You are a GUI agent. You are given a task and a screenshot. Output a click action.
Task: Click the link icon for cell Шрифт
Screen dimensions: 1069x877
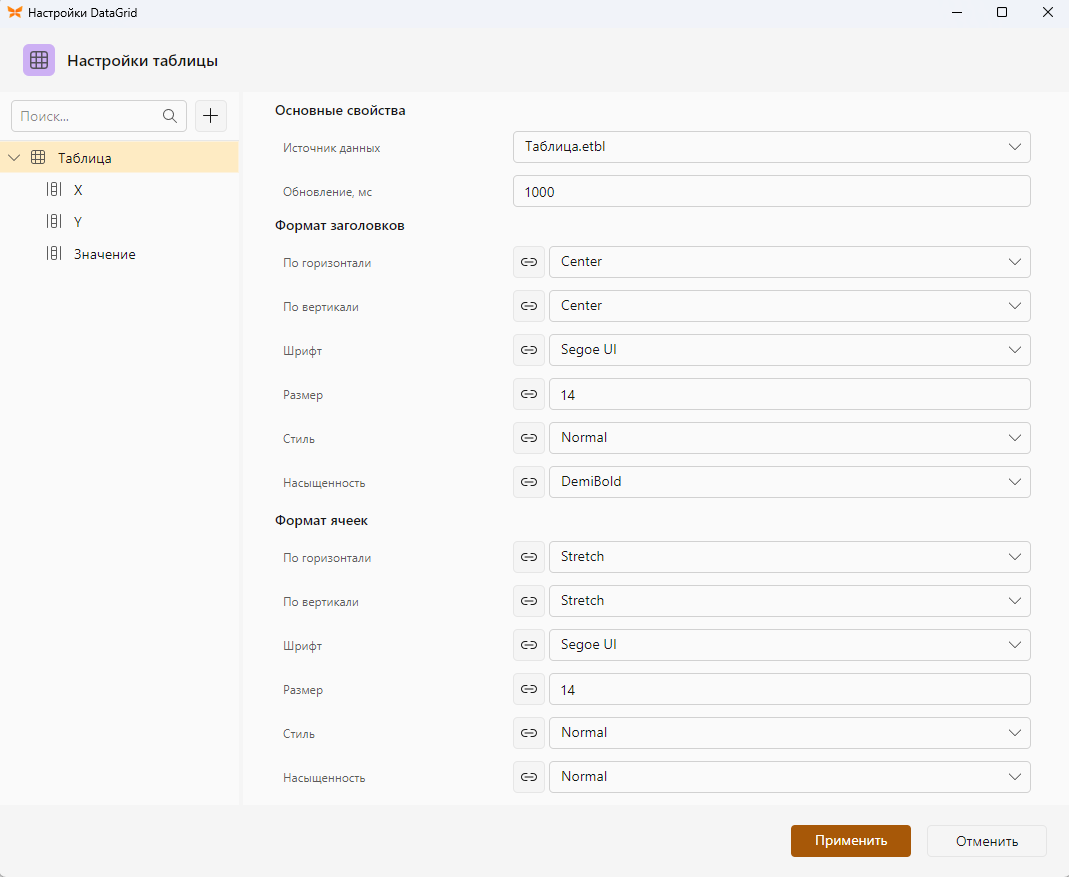pyautogui.click(x=529, y=645)
